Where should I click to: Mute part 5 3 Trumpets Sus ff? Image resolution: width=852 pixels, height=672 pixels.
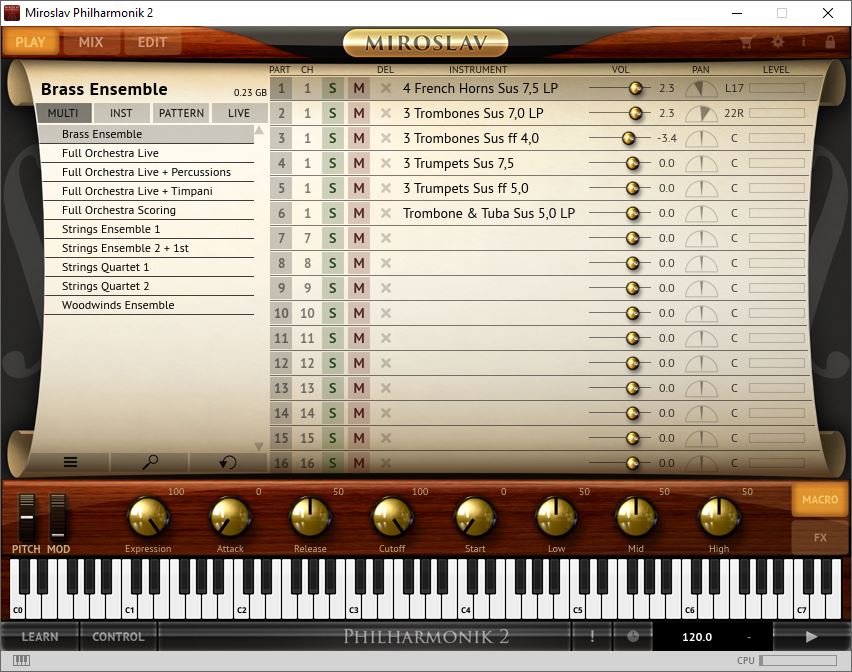359,188
